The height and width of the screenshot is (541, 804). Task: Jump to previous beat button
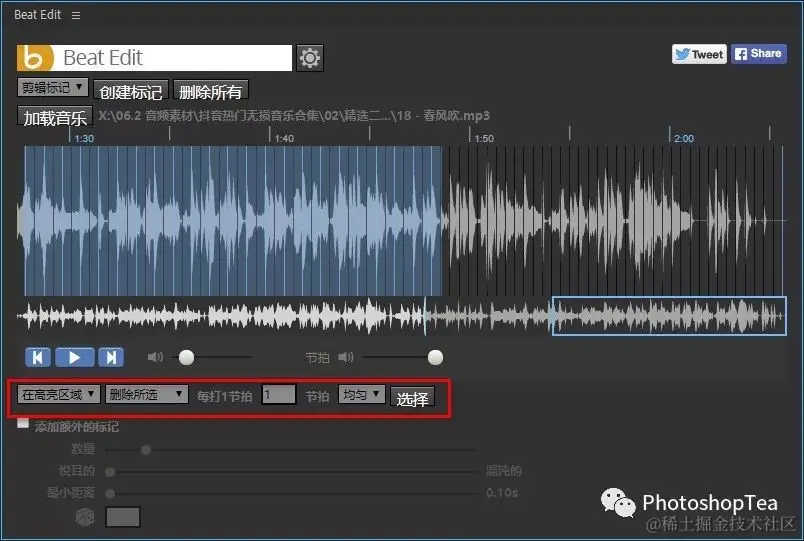[x=38, y=357]
